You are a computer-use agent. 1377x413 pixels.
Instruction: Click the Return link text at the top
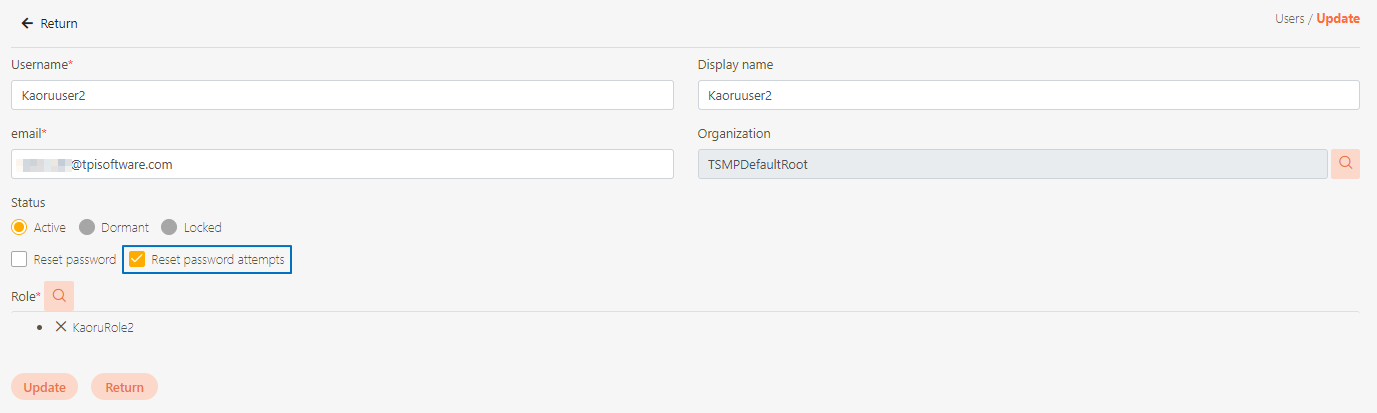coord(59,23)
